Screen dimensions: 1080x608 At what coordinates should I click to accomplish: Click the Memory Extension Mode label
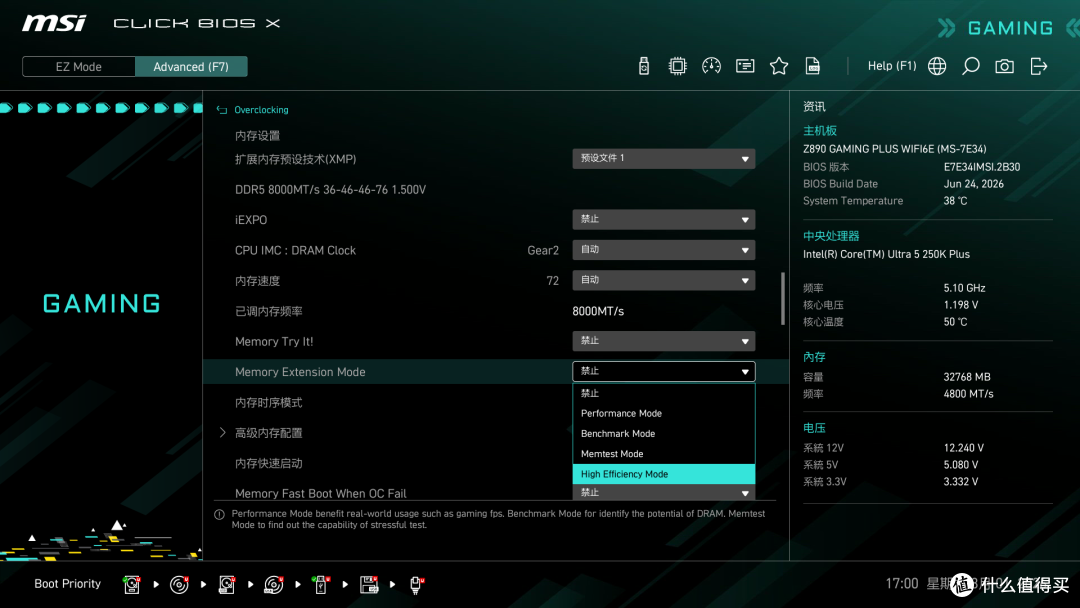300,372
